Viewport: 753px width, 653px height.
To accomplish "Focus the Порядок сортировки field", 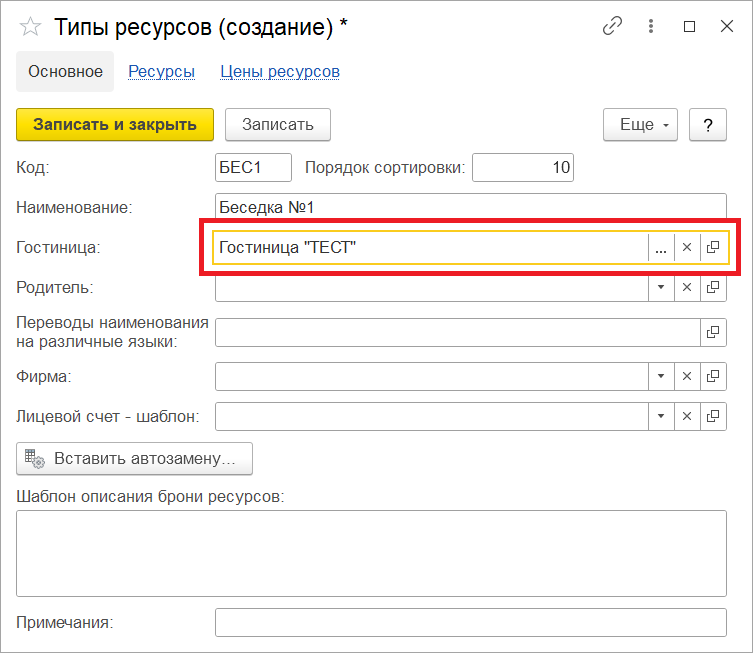I will pyautogui.click(x=523, y=168).
